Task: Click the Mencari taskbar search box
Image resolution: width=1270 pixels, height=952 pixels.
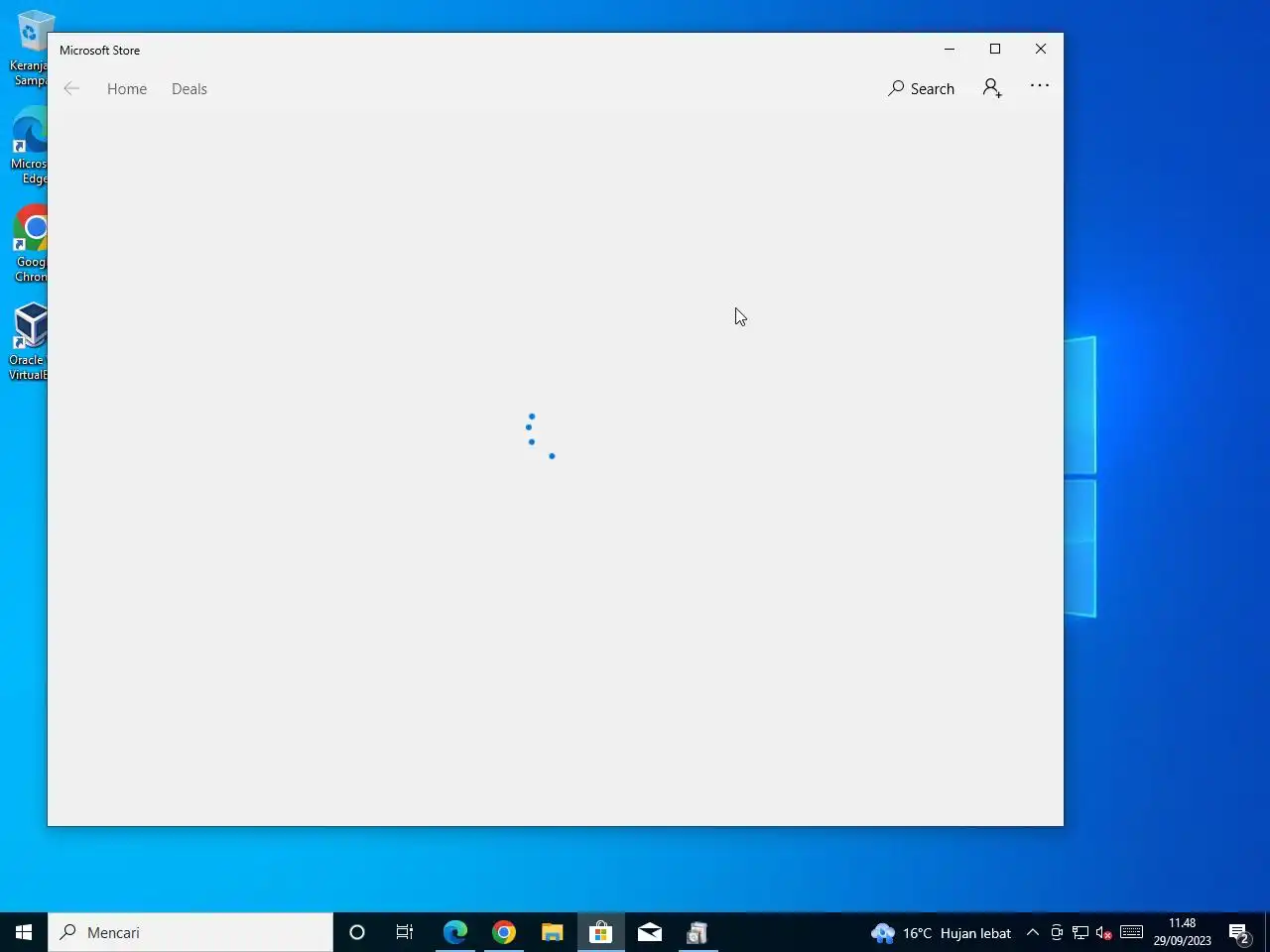Action: pyautogui.click(x=190, y=932)
